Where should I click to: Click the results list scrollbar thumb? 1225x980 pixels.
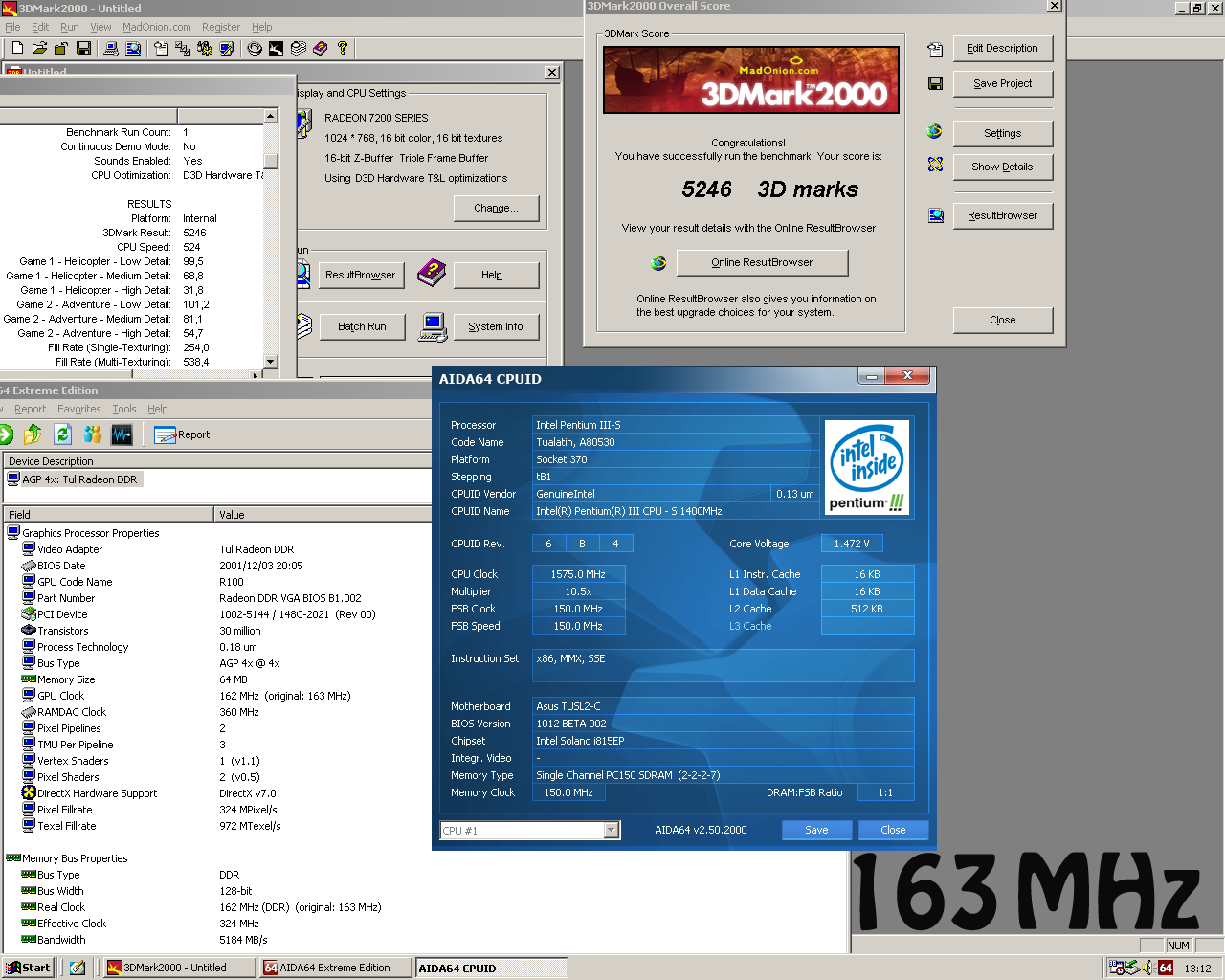[271, 161]
